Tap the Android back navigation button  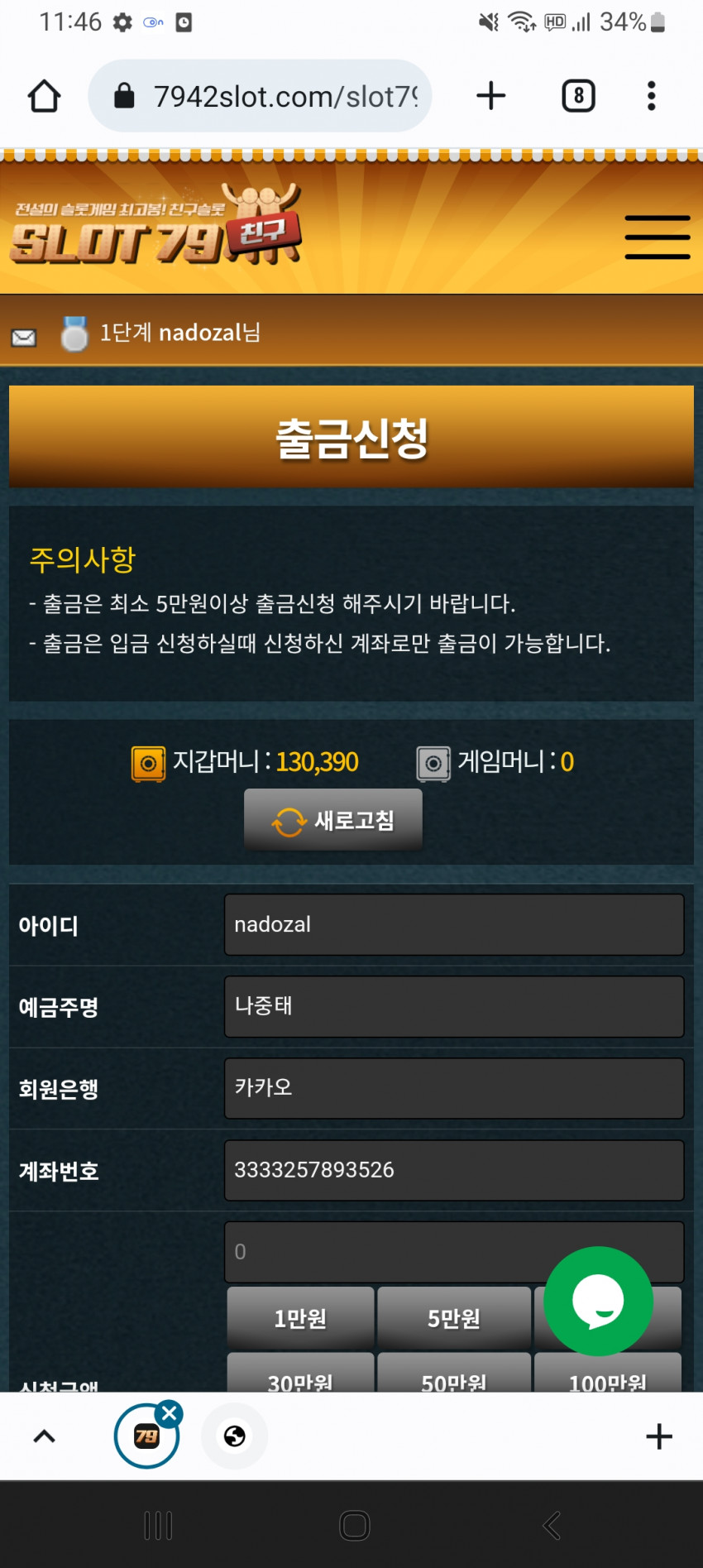[x=552, y=1525]
